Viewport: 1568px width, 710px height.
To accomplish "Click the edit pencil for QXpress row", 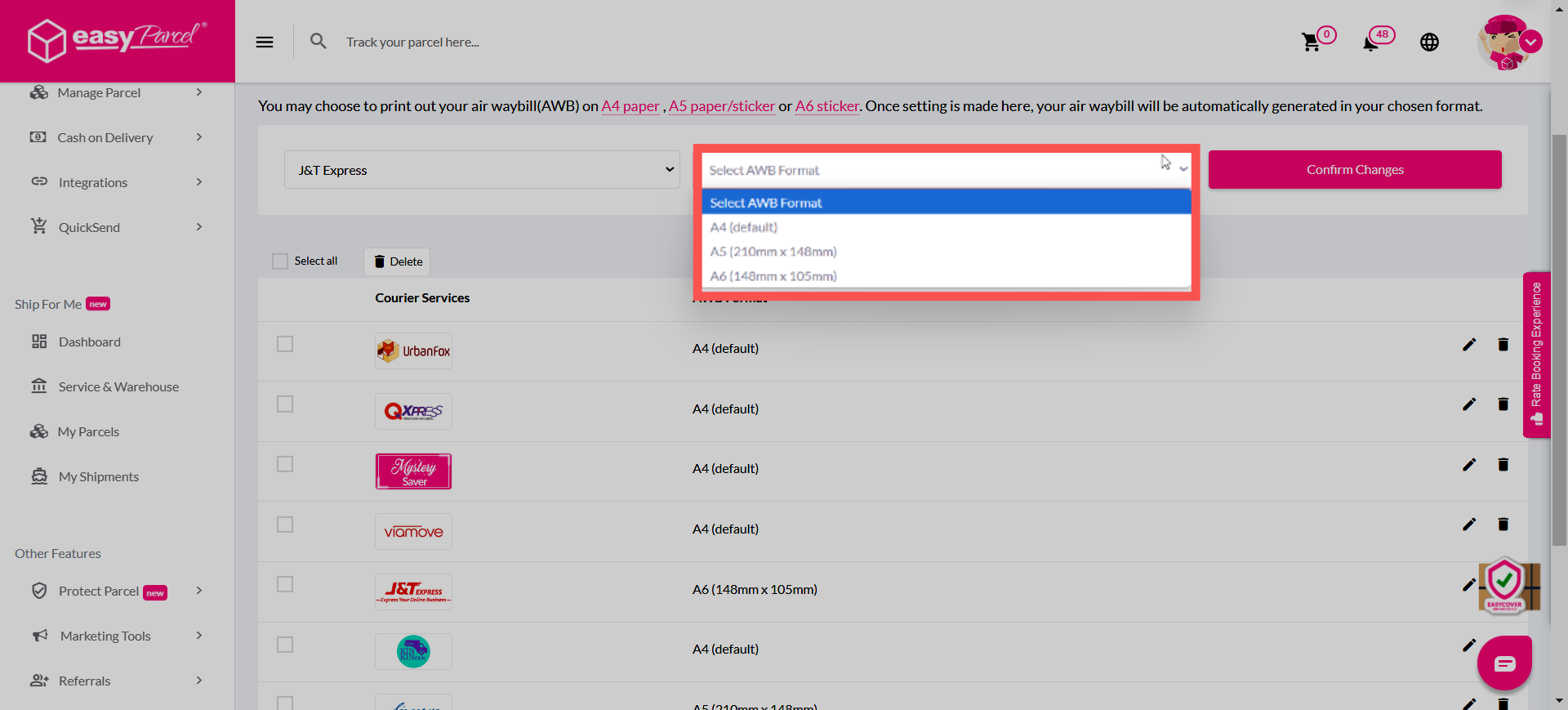I will point(1469,404).
